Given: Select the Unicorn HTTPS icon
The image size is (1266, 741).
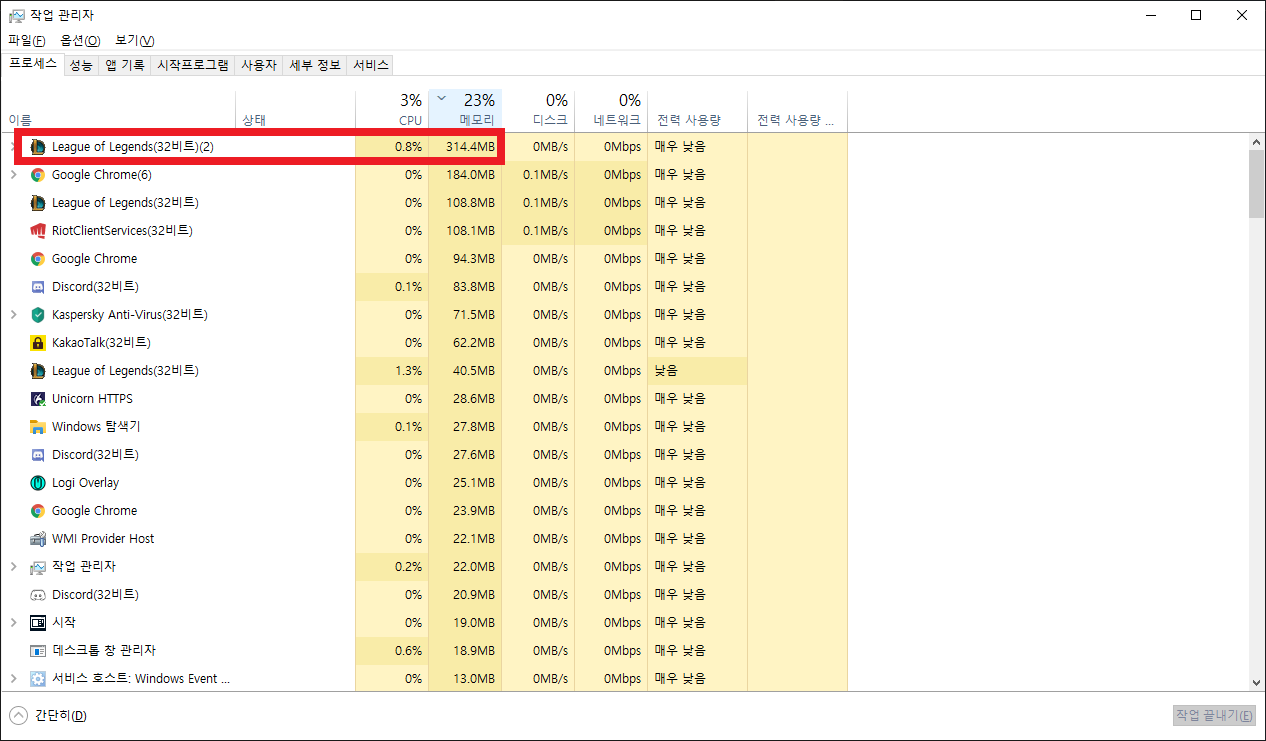Looking at the screenshot, I should pyautogui.click(x=38, y=399).
